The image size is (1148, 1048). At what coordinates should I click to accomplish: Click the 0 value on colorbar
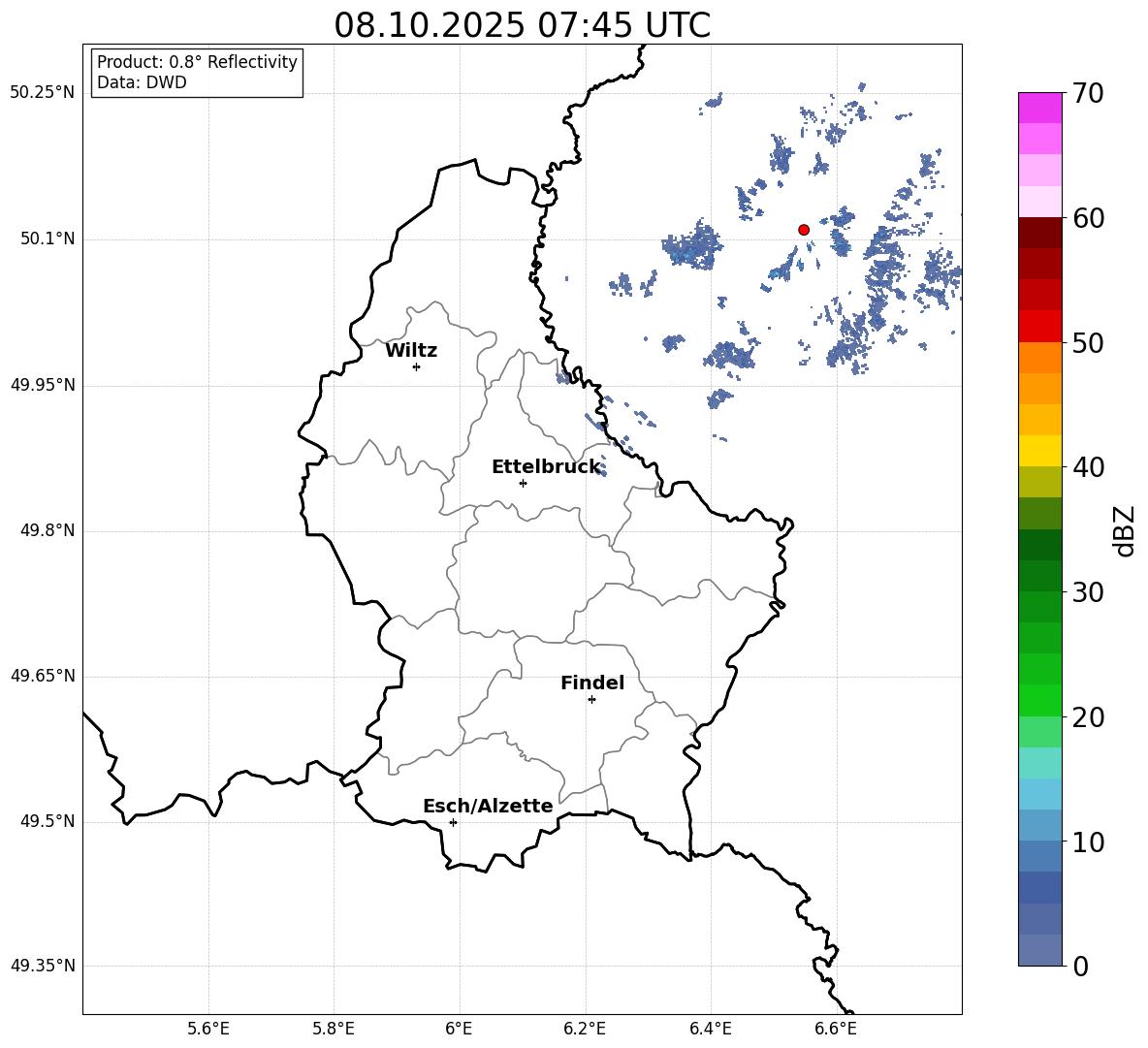(x=1081, y=966)
